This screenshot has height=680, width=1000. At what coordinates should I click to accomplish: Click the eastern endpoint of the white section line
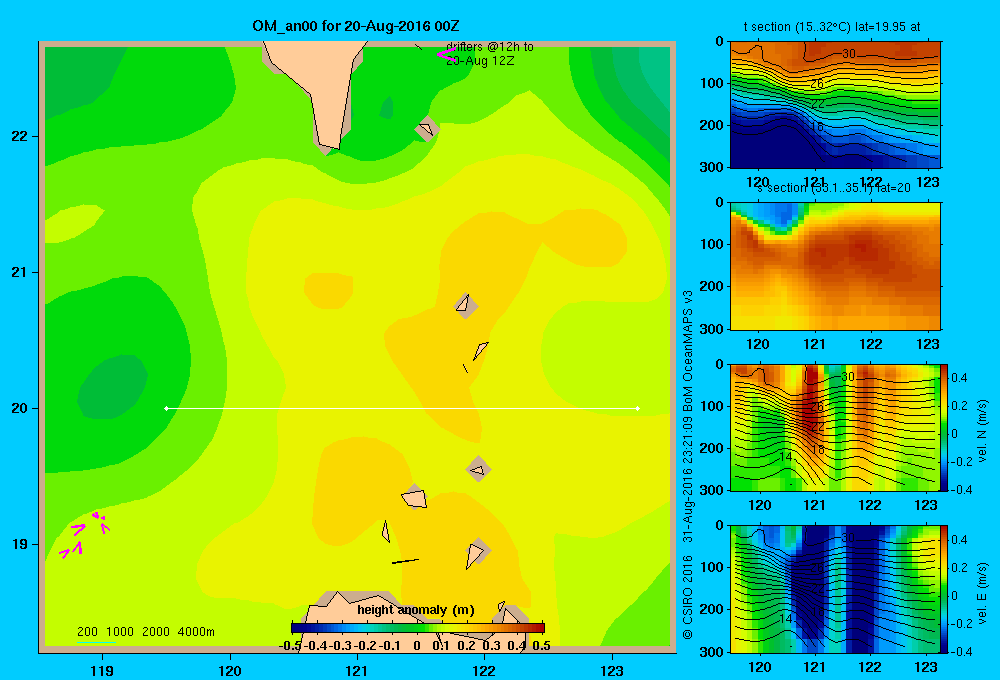638,408
